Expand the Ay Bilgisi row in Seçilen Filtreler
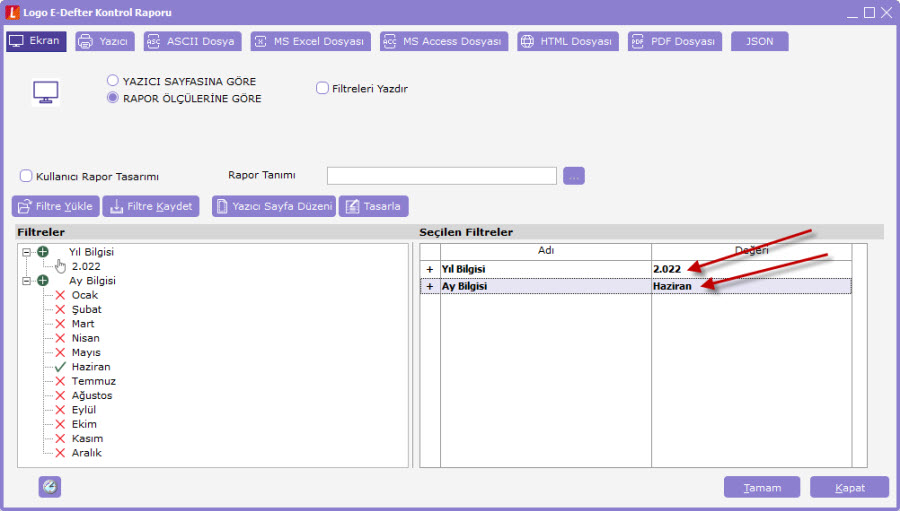This screenshot has height=511, width=900. pos(430,286)
